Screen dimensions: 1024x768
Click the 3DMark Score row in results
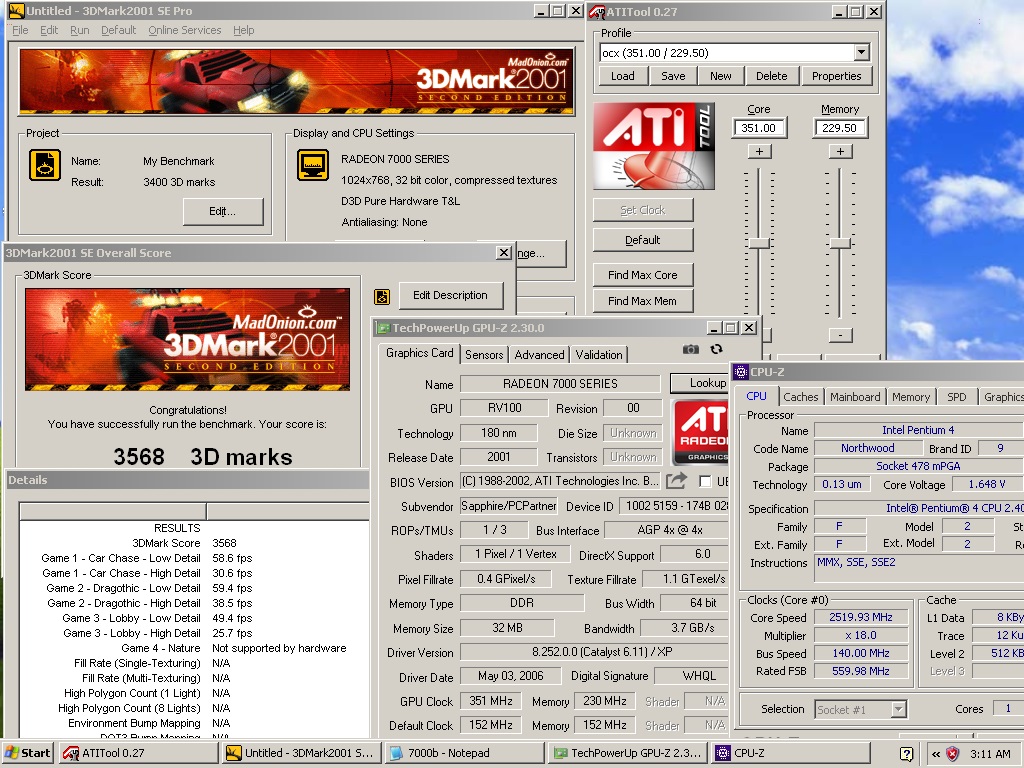(194, 543)
